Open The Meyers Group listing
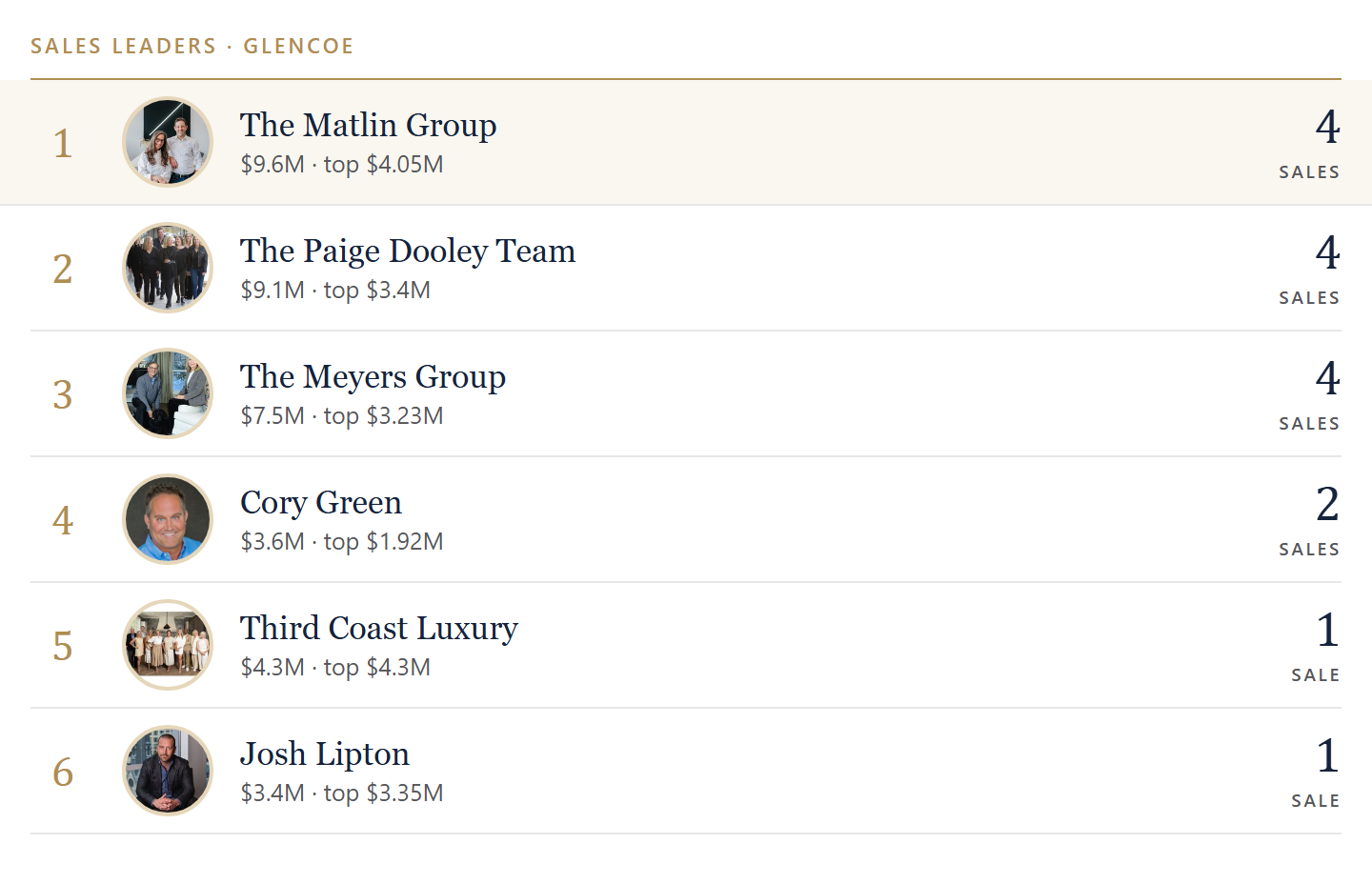 373,376
